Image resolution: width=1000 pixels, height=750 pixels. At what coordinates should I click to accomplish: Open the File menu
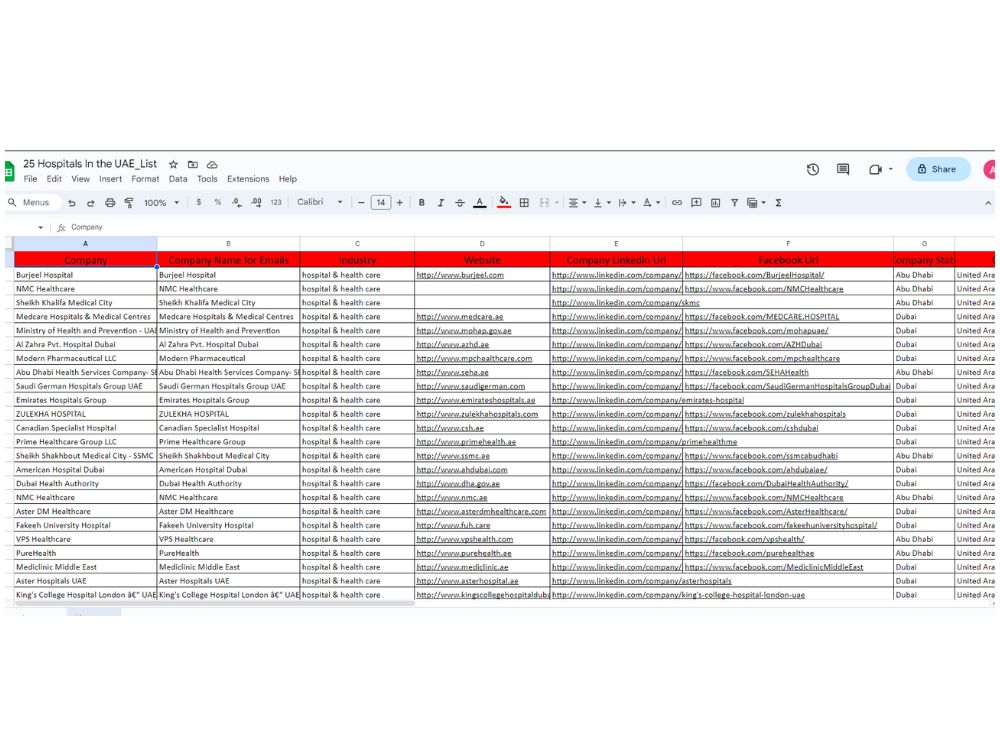pyautogui.click(x=30, y=179)
